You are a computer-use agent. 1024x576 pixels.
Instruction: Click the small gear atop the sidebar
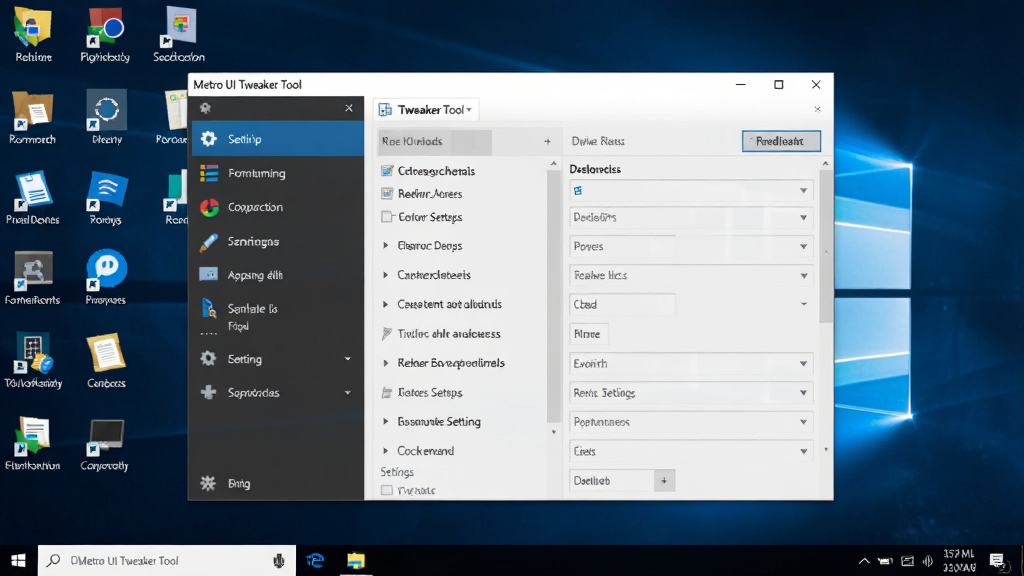(x=206, y=108)
